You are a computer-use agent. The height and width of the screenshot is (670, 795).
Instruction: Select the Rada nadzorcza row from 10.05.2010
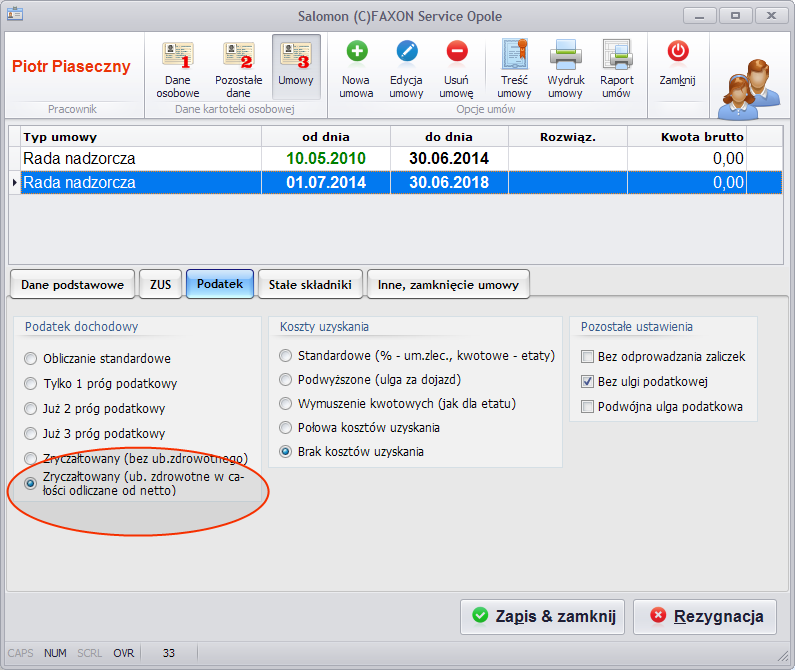(395, 159)
